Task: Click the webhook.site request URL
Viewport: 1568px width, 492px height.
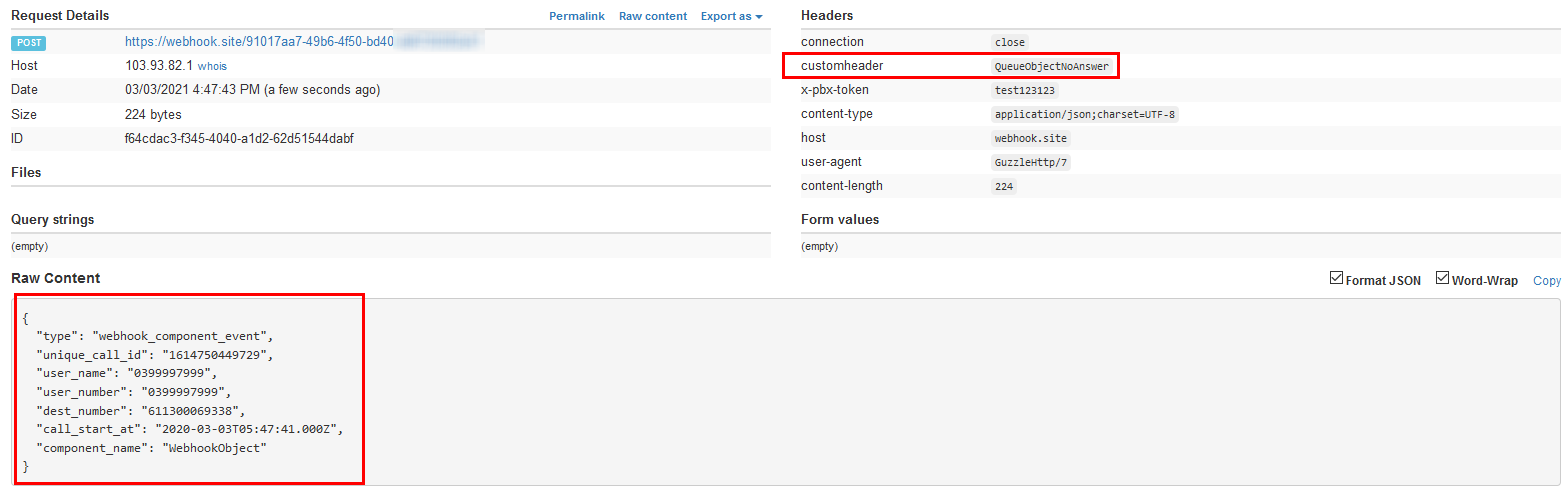Action: pos(258,42)
